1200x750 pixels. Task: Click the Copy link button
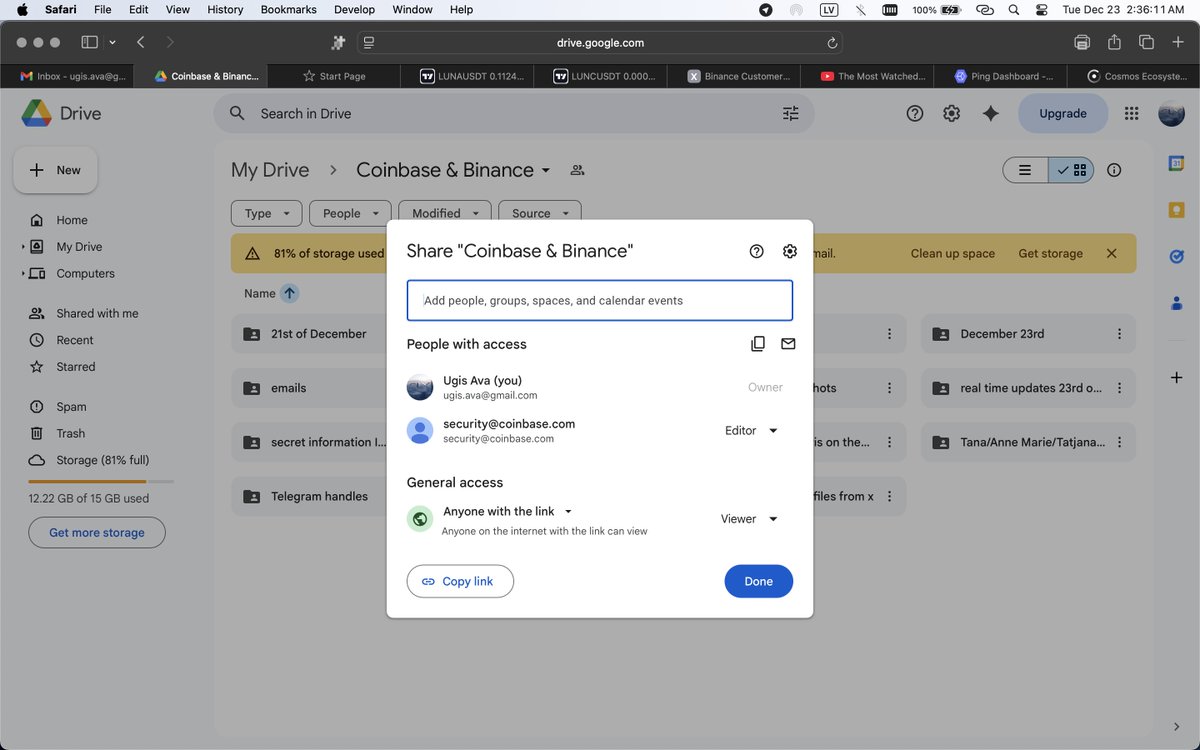click(460, 581)
